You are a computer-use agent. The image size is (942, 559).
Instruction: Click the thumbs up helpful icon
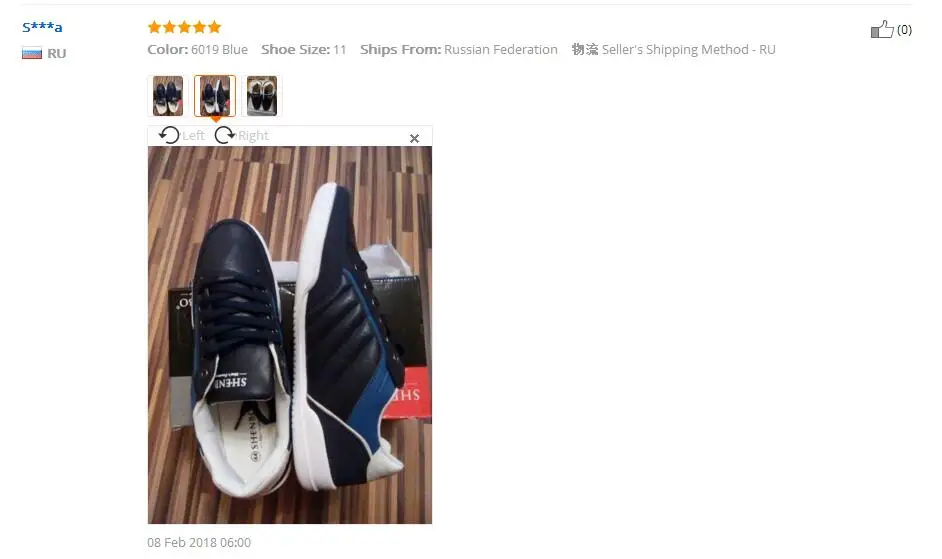[882, 29]
